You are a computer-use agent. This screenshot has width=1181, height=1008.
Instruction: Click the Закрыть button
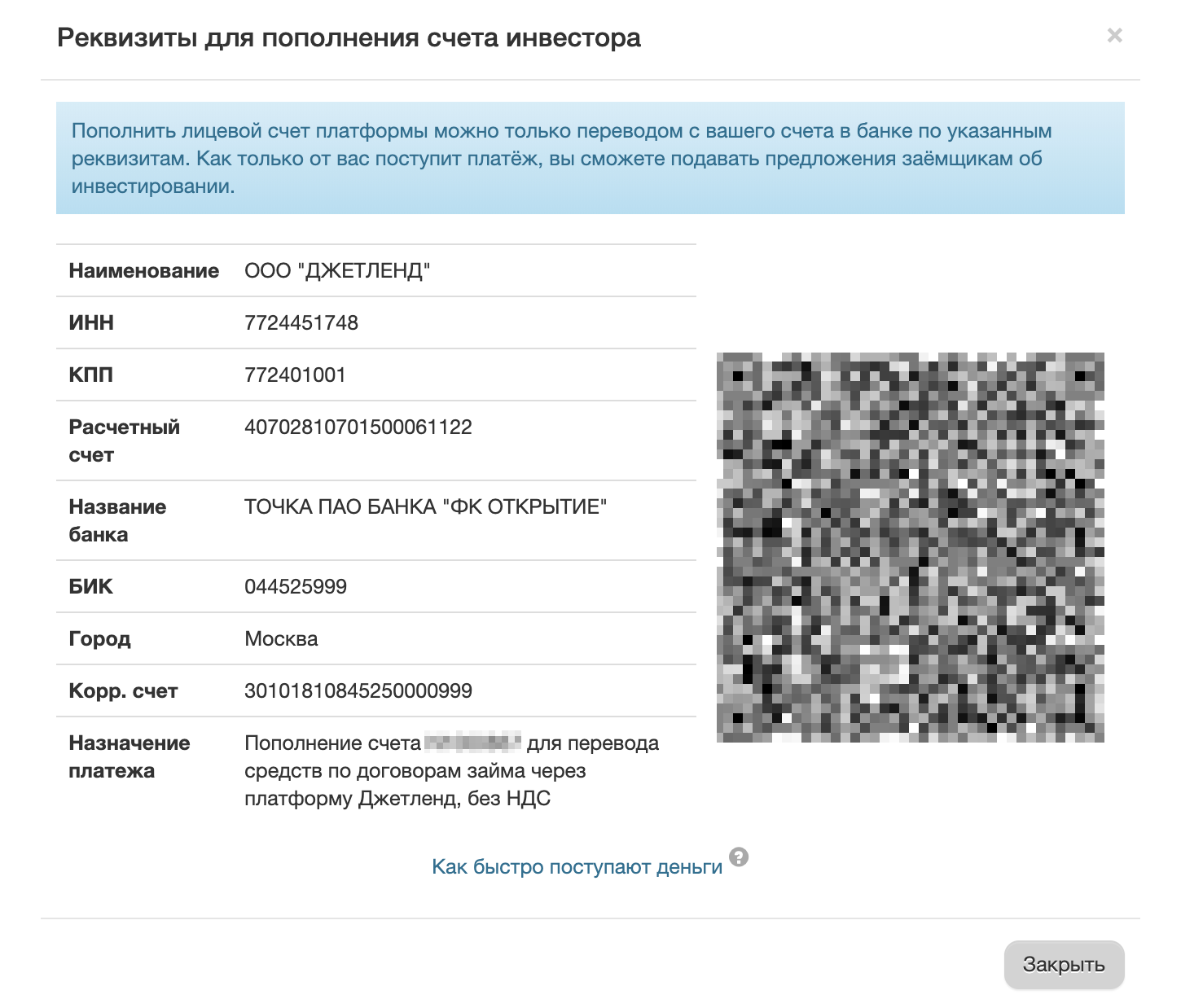tap(1064, 965)
